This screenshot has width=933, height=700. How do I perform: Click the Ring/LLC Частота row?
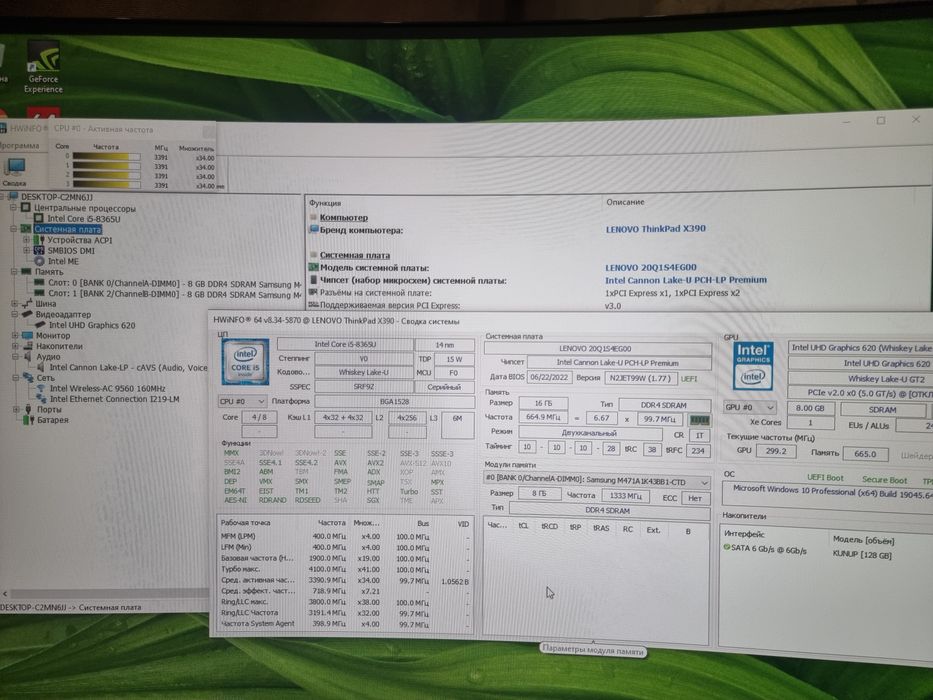click(345, 612)
